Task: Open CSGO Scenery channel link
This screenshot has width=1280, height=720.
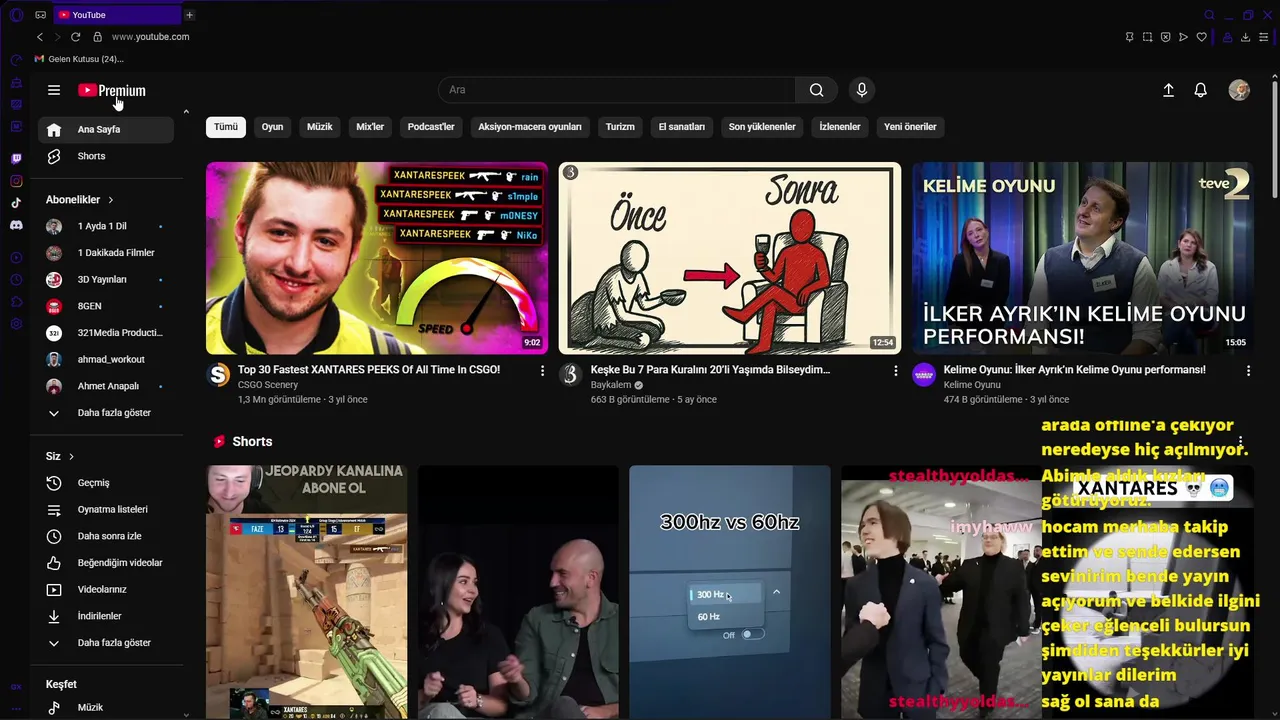Action: pyautogui.click(x=268, y=385)
